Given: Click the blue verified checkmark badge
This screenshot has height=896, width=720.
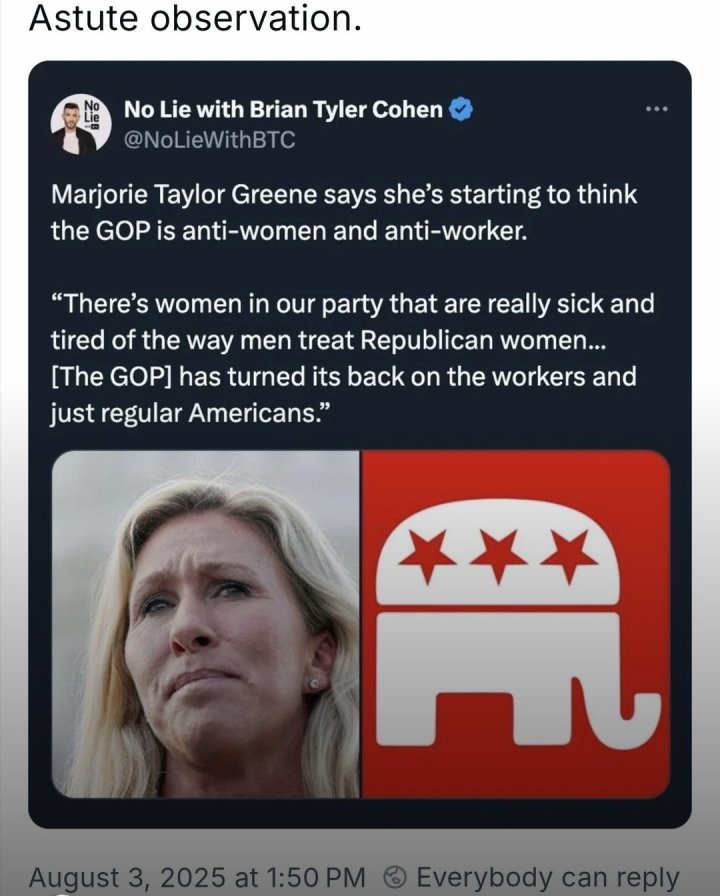Looking at the screenshot, I should pos(460,110).
